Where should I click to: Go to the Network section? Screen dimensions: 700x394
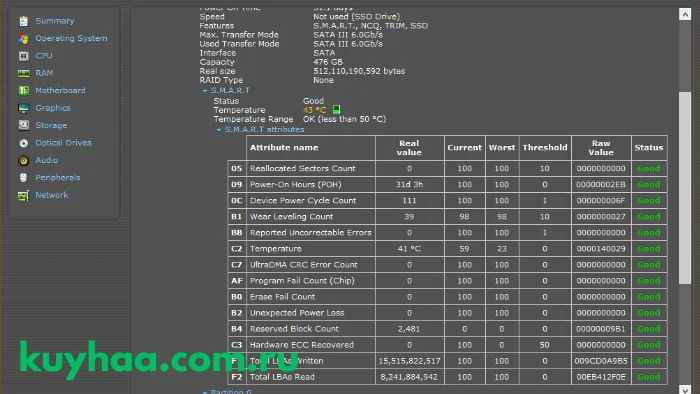[52, 195]
